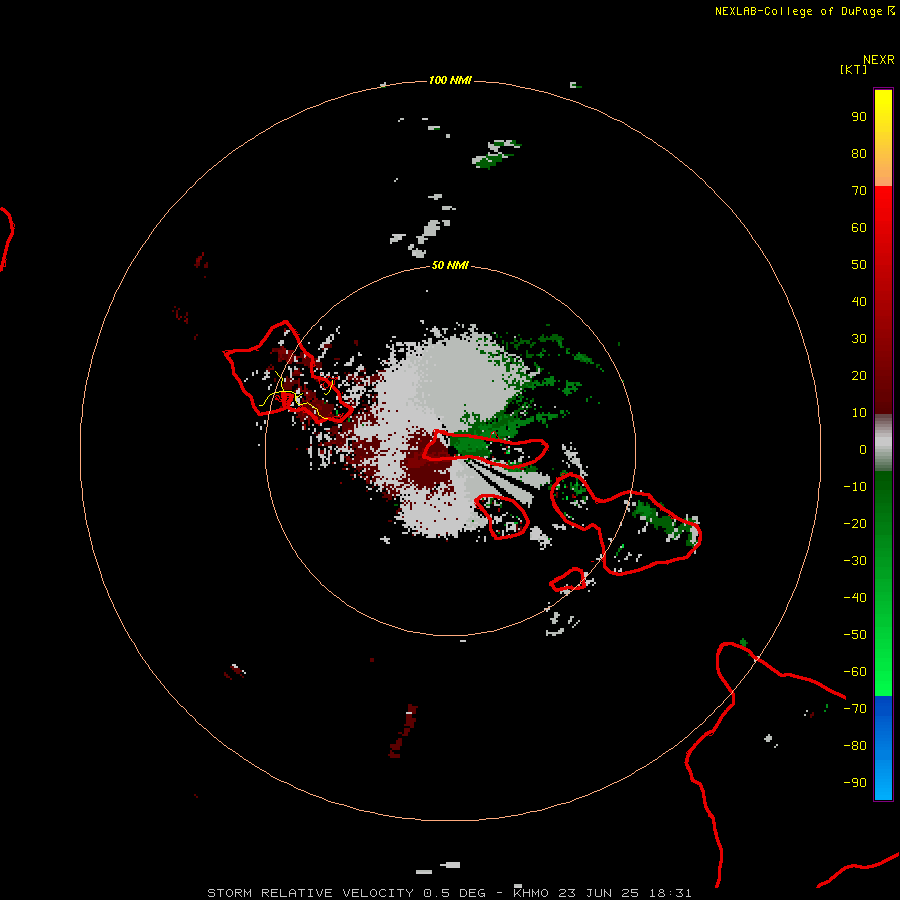Viewport: 900px width, 900px height.
Task: Pick the yellow top of color bar
Action: (x=883, y=115)
